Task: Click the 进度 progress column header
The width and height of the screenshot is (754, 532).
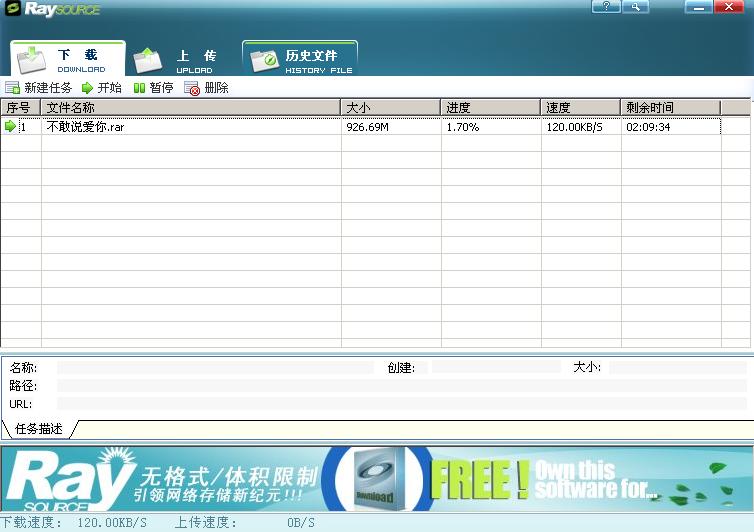Action: pos(490,107)
